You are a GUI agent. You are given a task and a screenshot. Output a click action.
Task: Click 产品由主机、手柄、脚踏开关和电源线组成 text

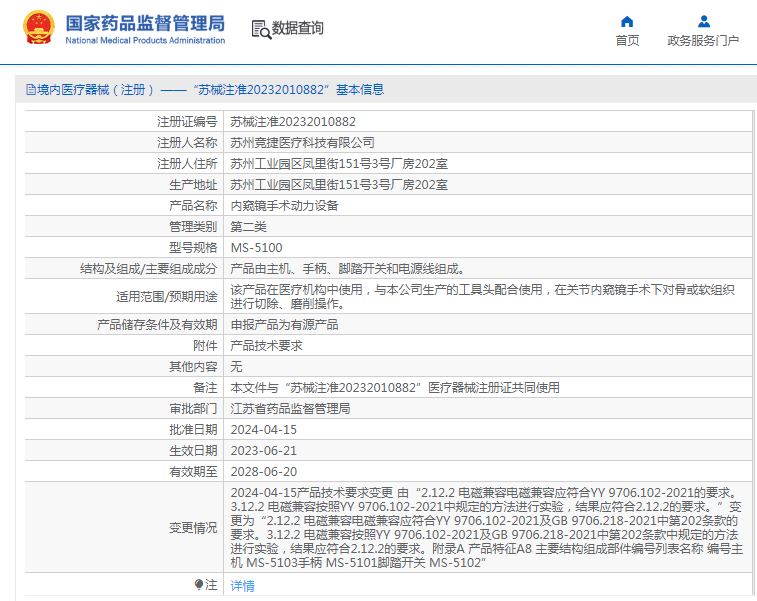pyautogui.click(x=348, y=269)
